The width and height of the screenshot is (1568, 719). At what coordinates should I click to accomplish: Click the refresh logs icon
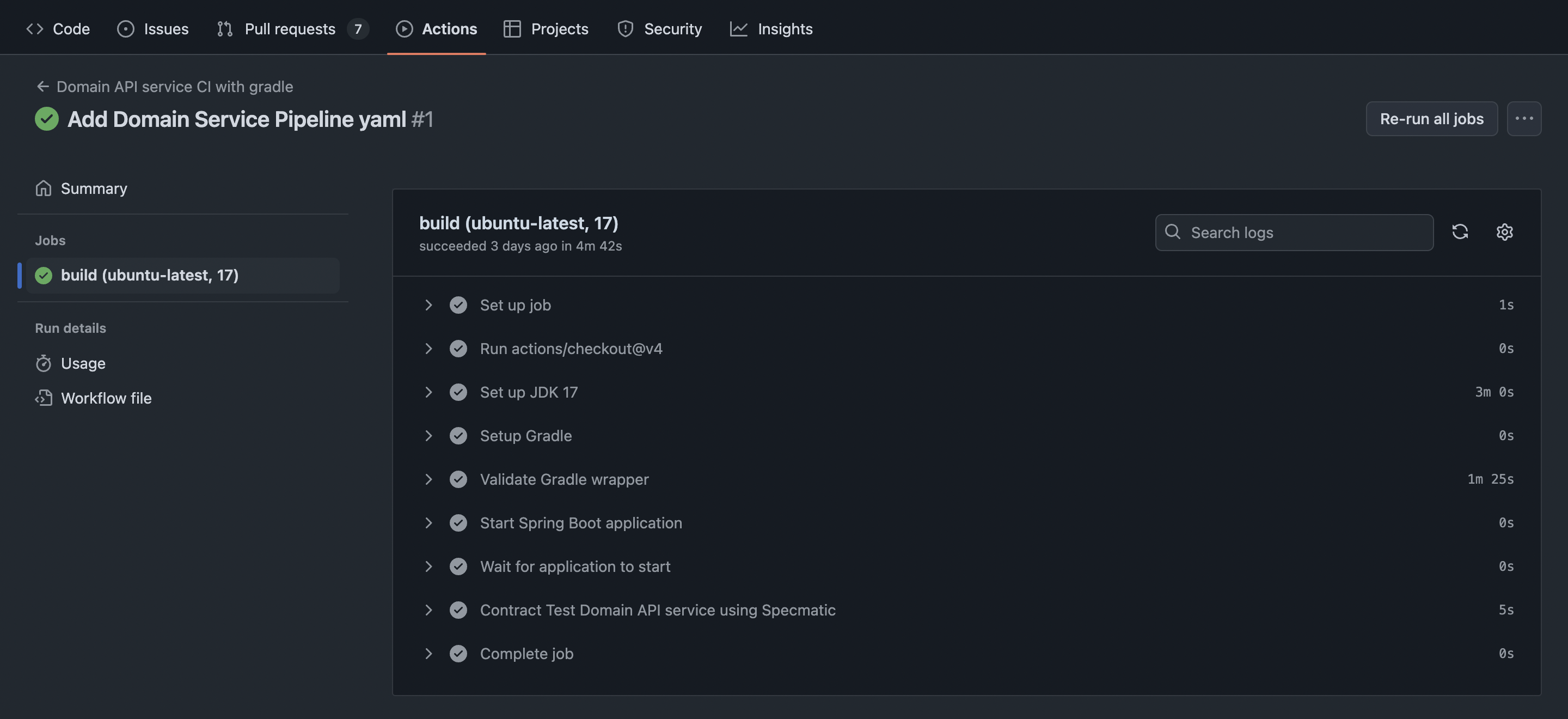(x=1460, y=232)
